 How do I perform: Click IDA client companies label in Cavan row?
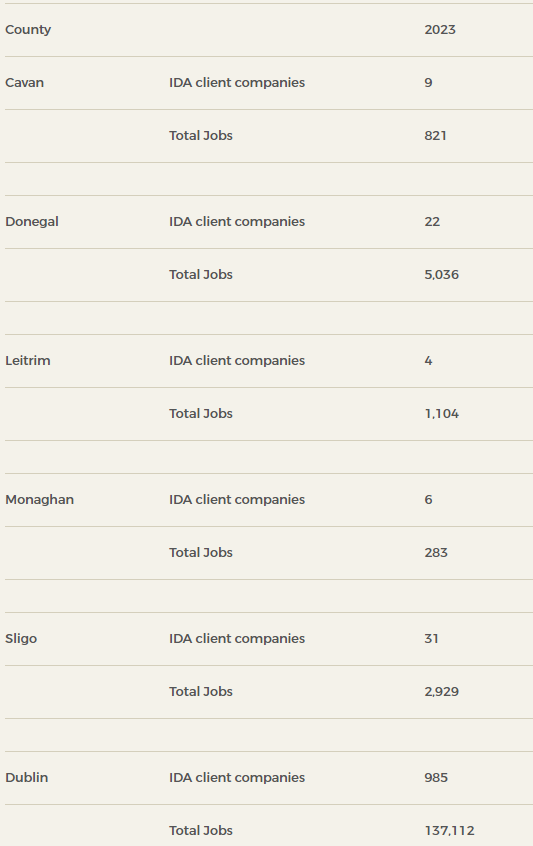[237, 83]
